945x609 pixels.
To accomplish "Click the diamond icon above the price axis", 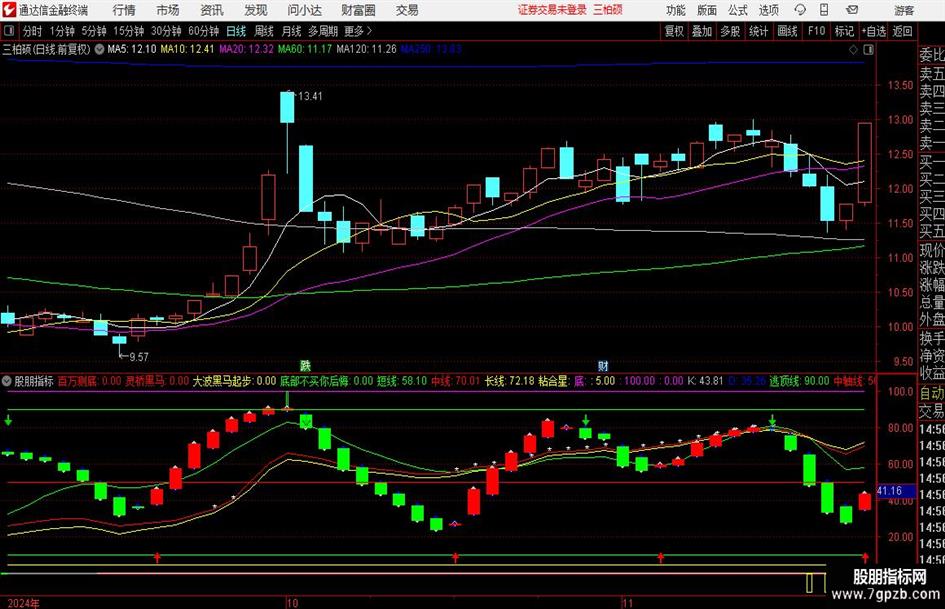I will coord(853,49).
